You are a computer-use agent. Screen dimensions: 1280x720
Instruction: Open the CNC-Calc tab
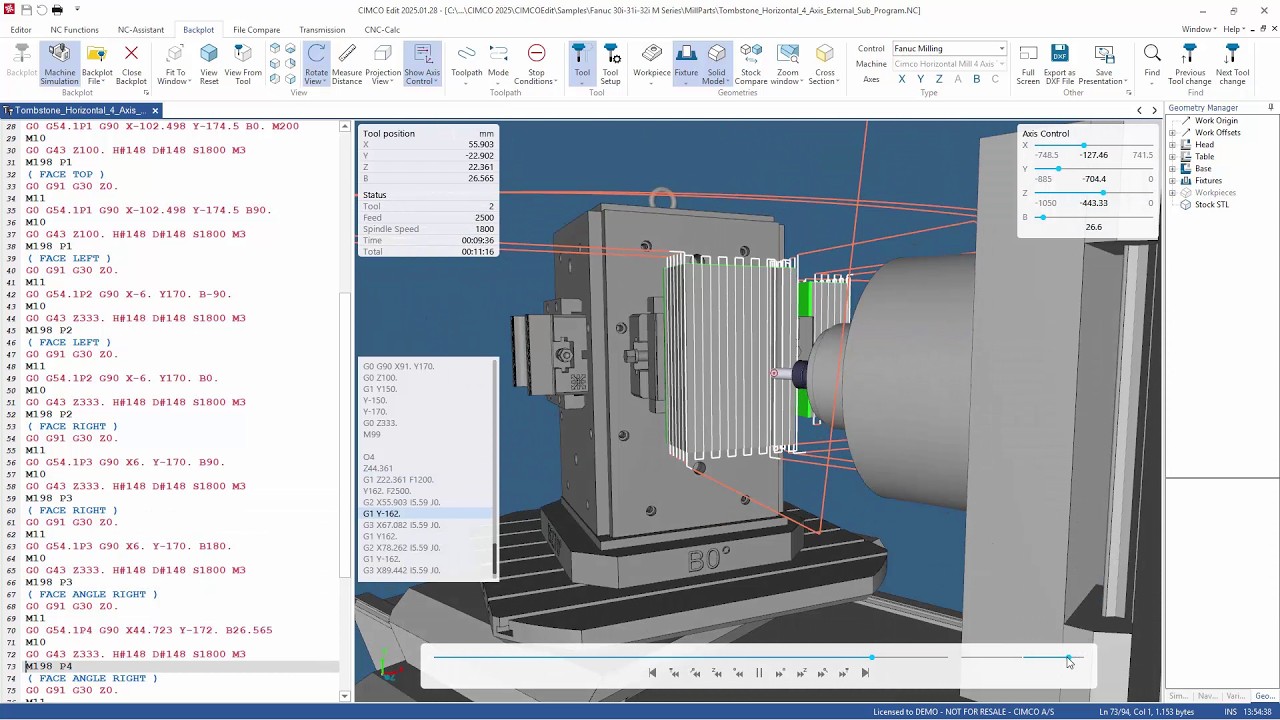coord(382,30)
